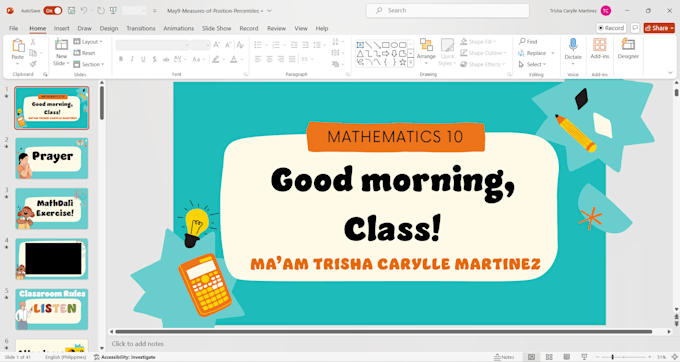Switch to the Insert tab
This screenshot has height=362, width=680.
click(x=62, y=28)
